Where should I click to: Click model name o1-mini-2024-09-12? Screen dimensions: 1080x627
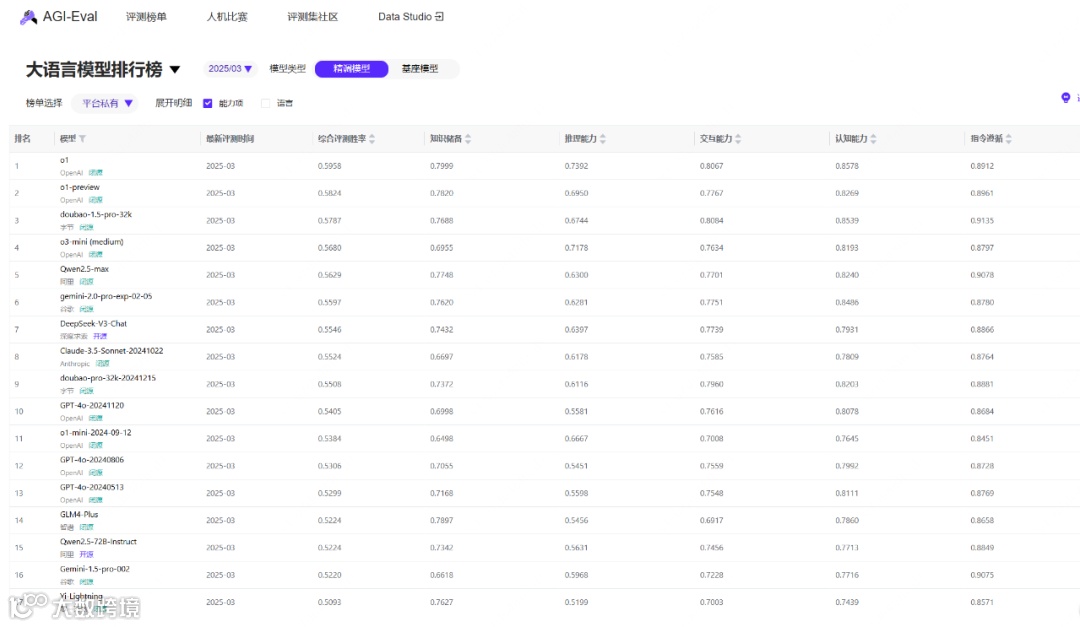(x=96, y=433)
